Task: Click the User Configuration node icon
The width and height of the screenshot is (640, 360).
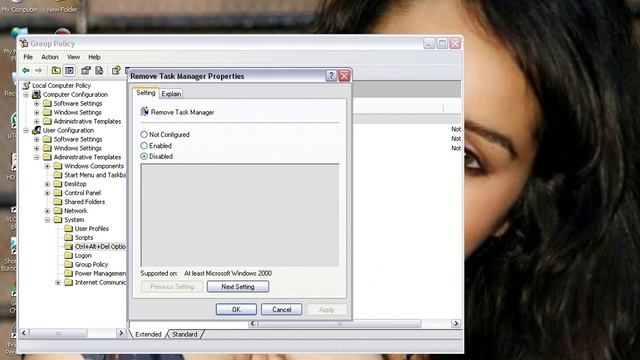Action: tap(36, 130)
